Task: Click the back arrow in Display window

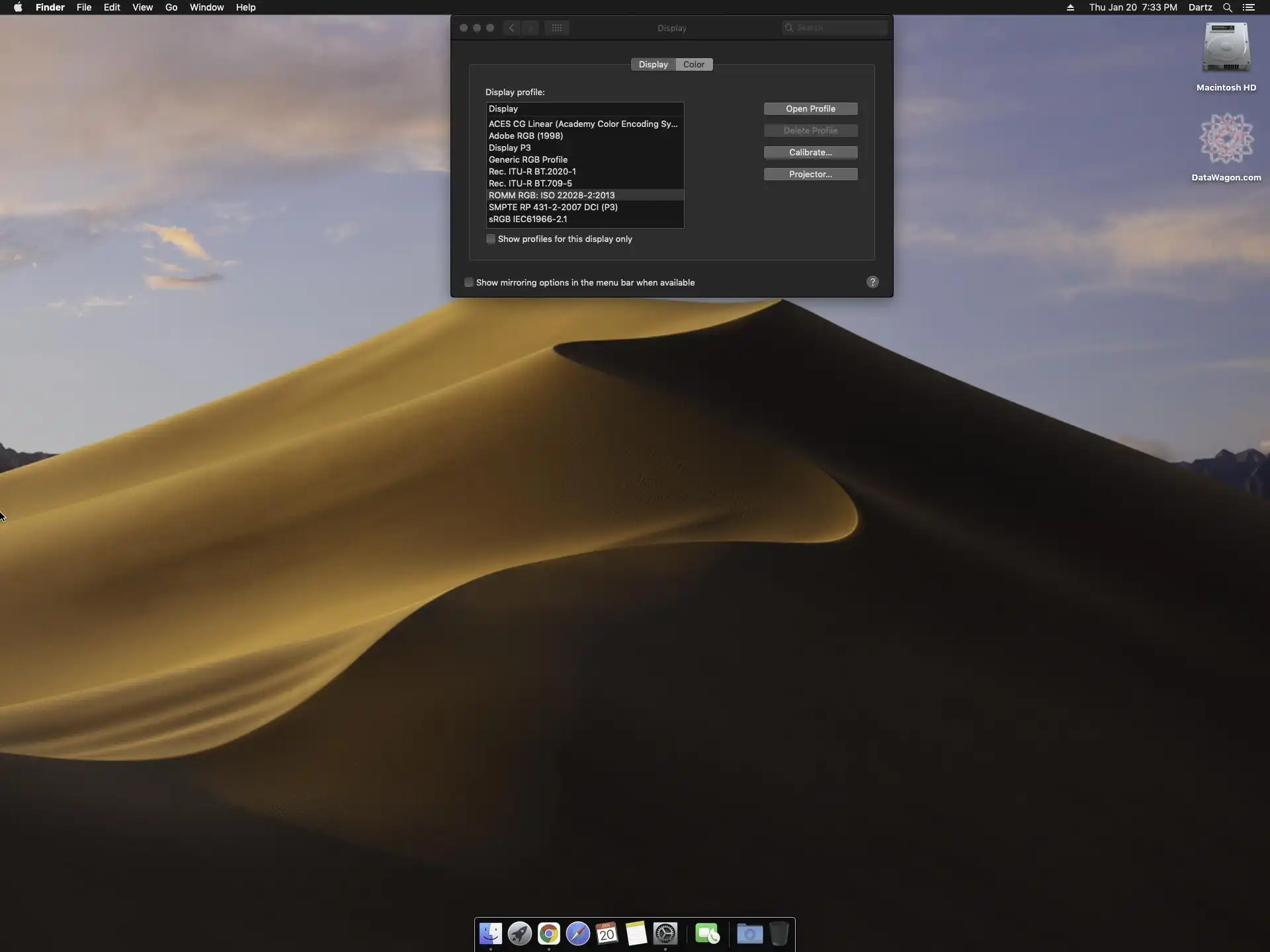Action: click(511, 28)
